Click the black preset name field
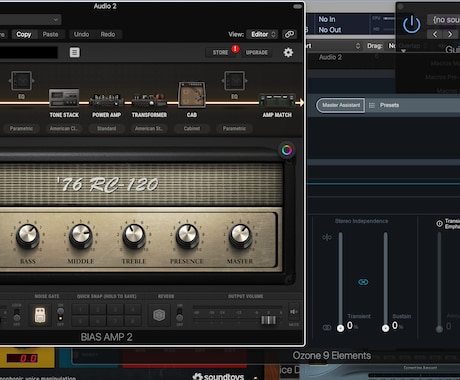The image size is (460, 380). pos(29,53)
